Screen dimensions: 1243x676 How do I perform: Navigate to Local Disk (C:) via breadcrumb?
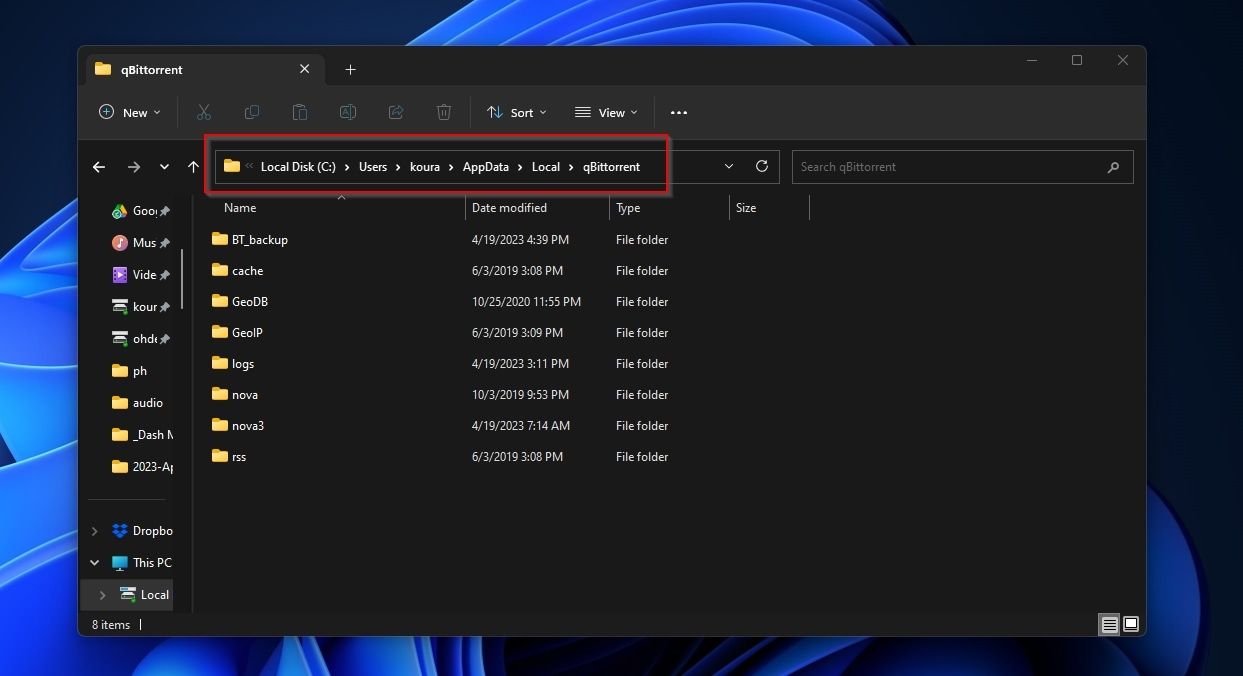[297, 166]
